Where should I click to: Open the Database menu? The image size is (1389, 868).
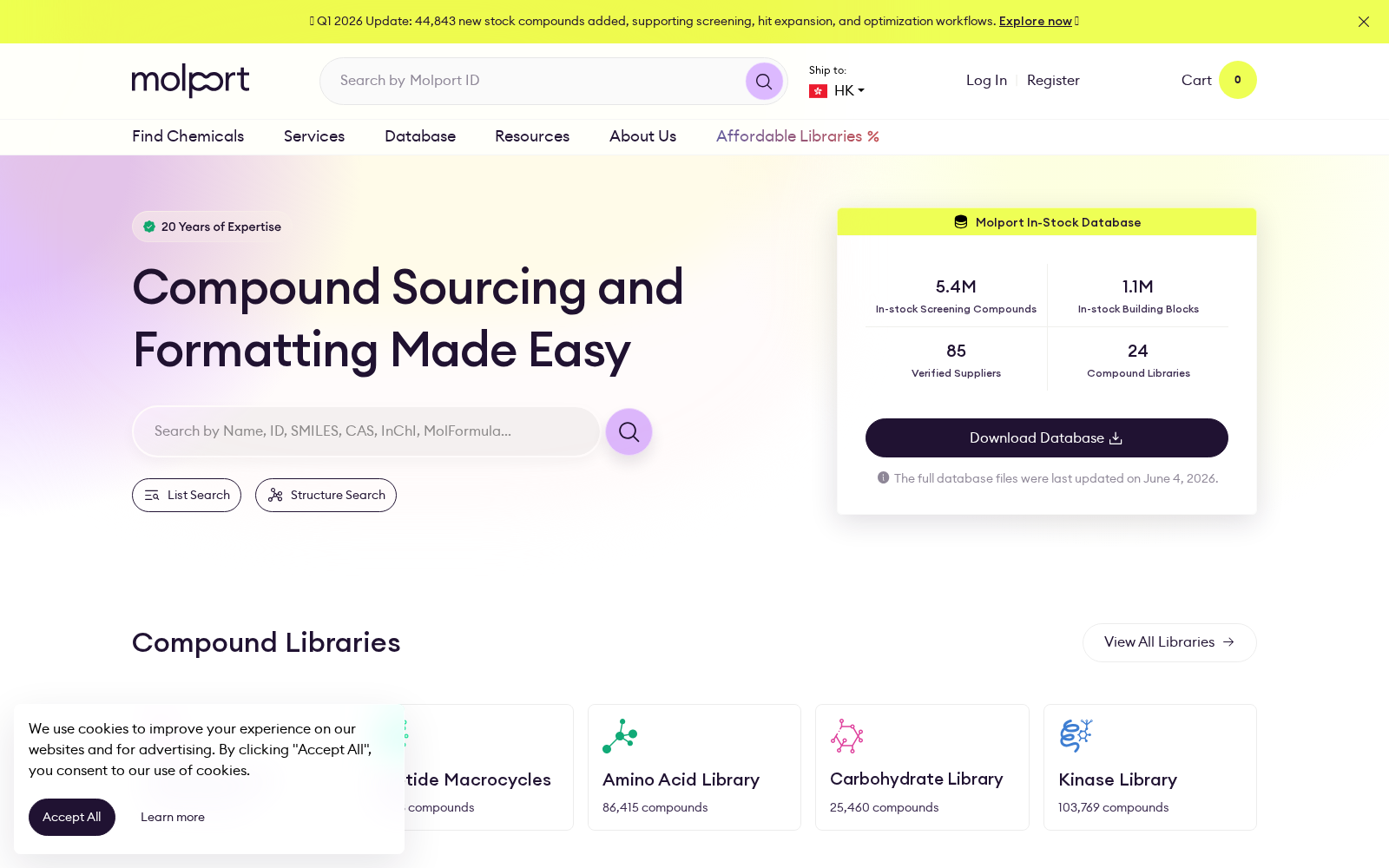pos(420,136)
